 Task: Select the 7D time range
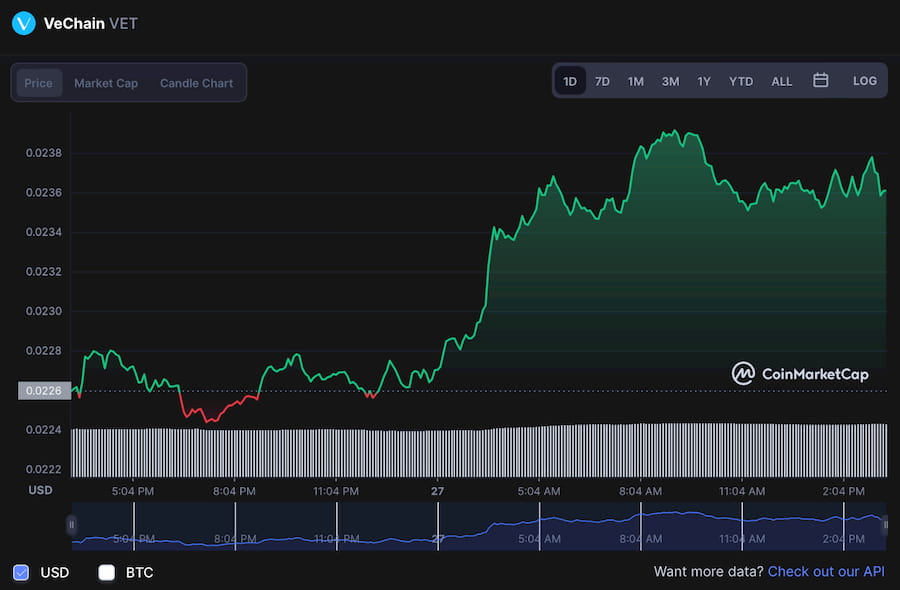coord(602,81)
